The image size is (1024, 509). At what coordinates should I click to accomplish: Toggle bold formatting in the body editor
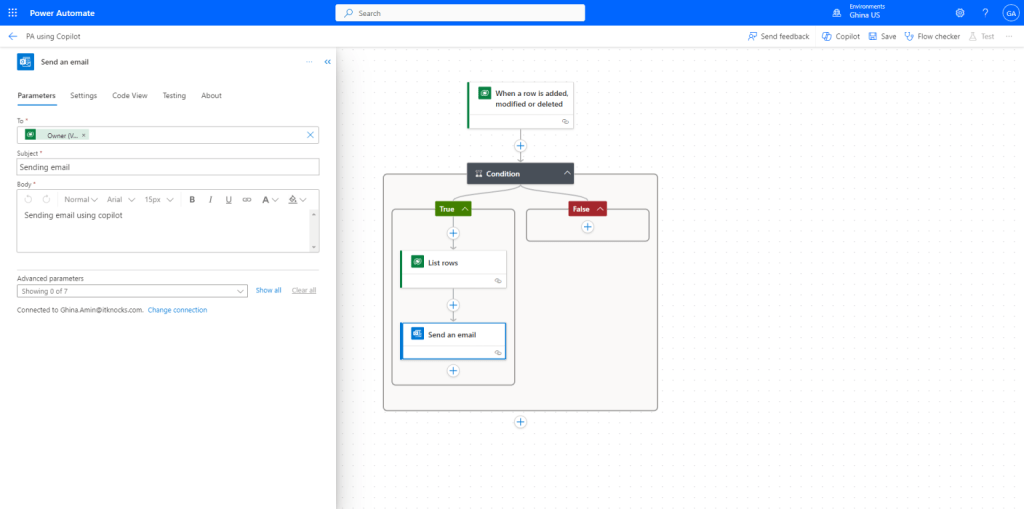[192, 200]
